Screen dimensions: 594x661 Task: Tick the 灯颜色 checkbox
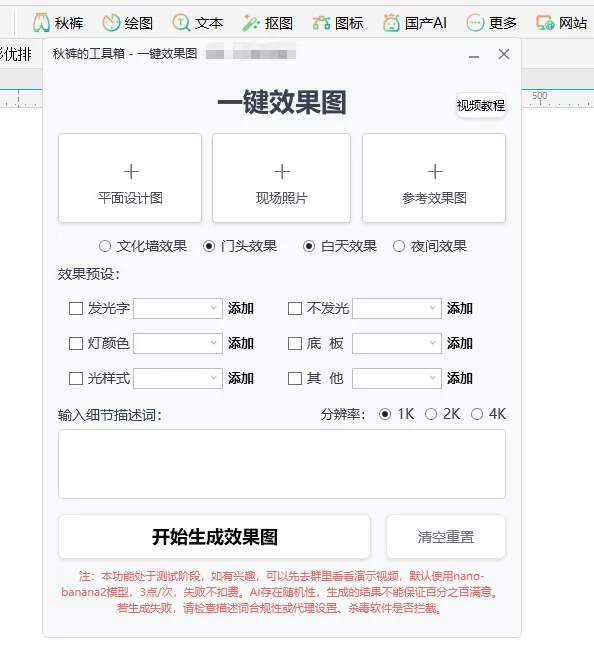[x=76, y=344]
